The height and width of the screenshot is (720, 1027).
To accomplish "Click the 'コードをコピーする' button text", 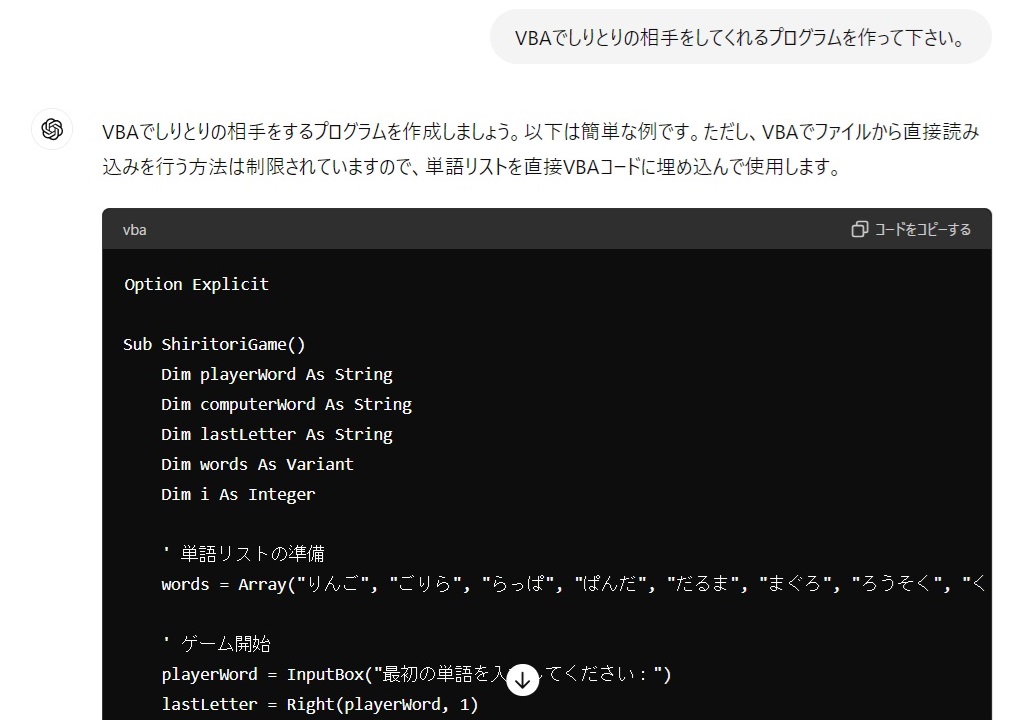I will (x=922, y=229).
